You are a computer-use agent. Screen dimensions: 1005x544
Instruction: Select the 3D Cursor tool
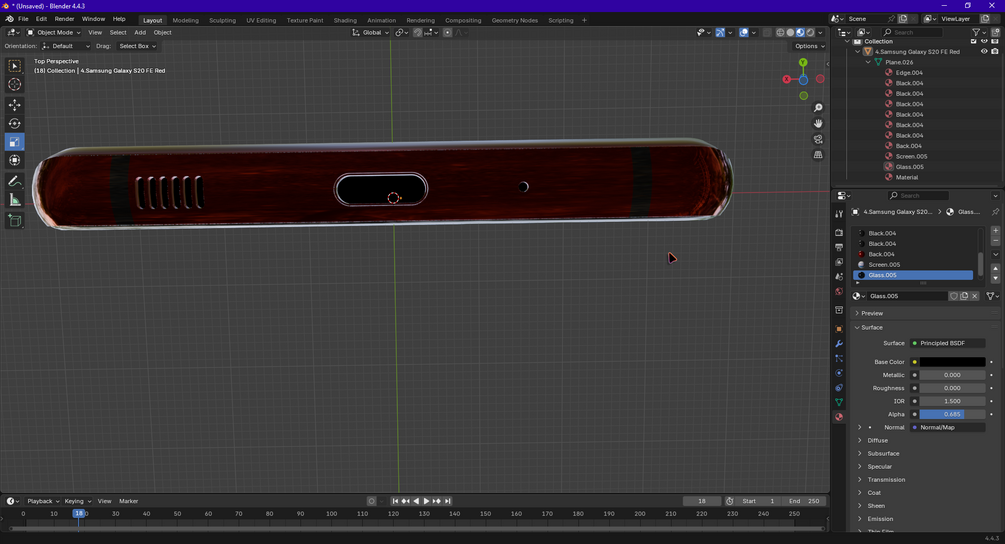(14, 85)
